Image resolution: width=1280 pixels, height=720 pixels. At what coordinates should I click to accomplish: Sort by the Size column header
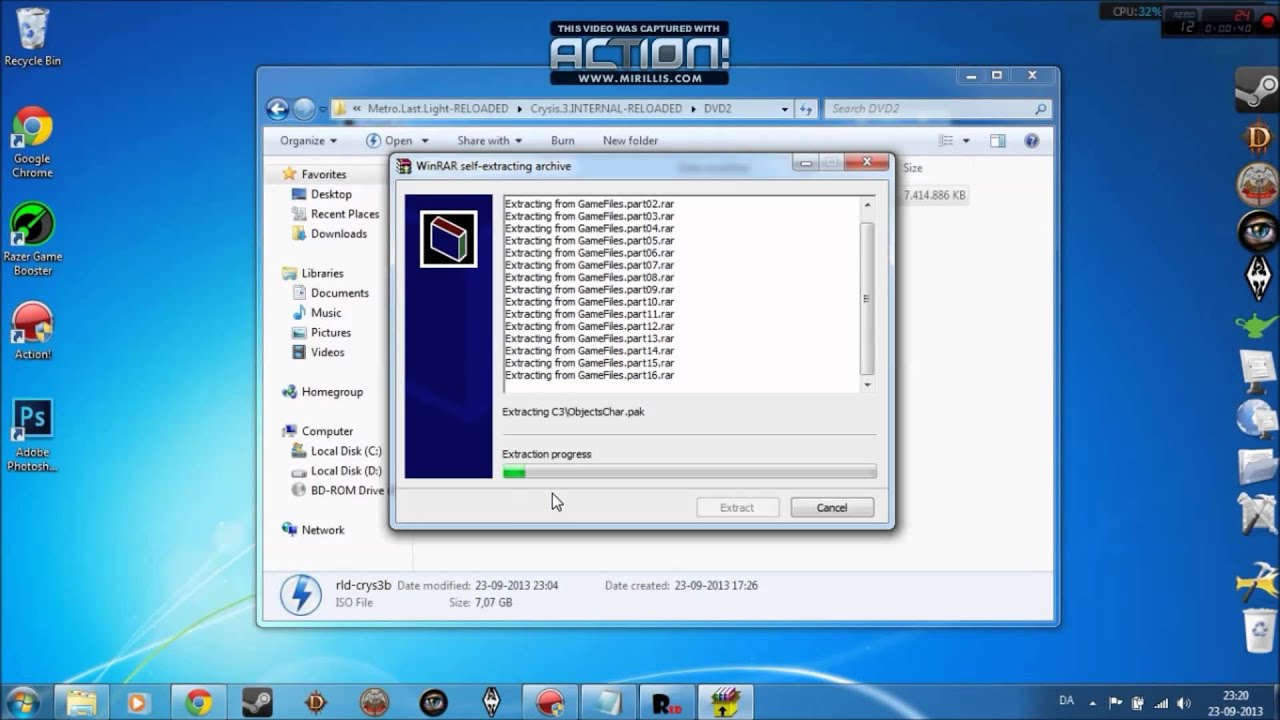pyautogui.click(x=913, y=168)
